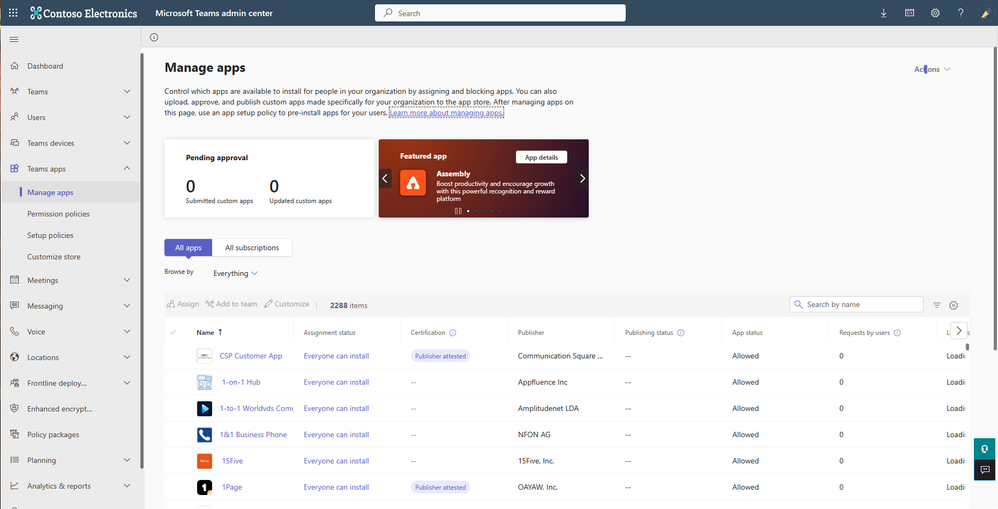Click the Contoso Electronics logo
The width and height of the screenshot is (998, 509).
(x=83, y=13)
